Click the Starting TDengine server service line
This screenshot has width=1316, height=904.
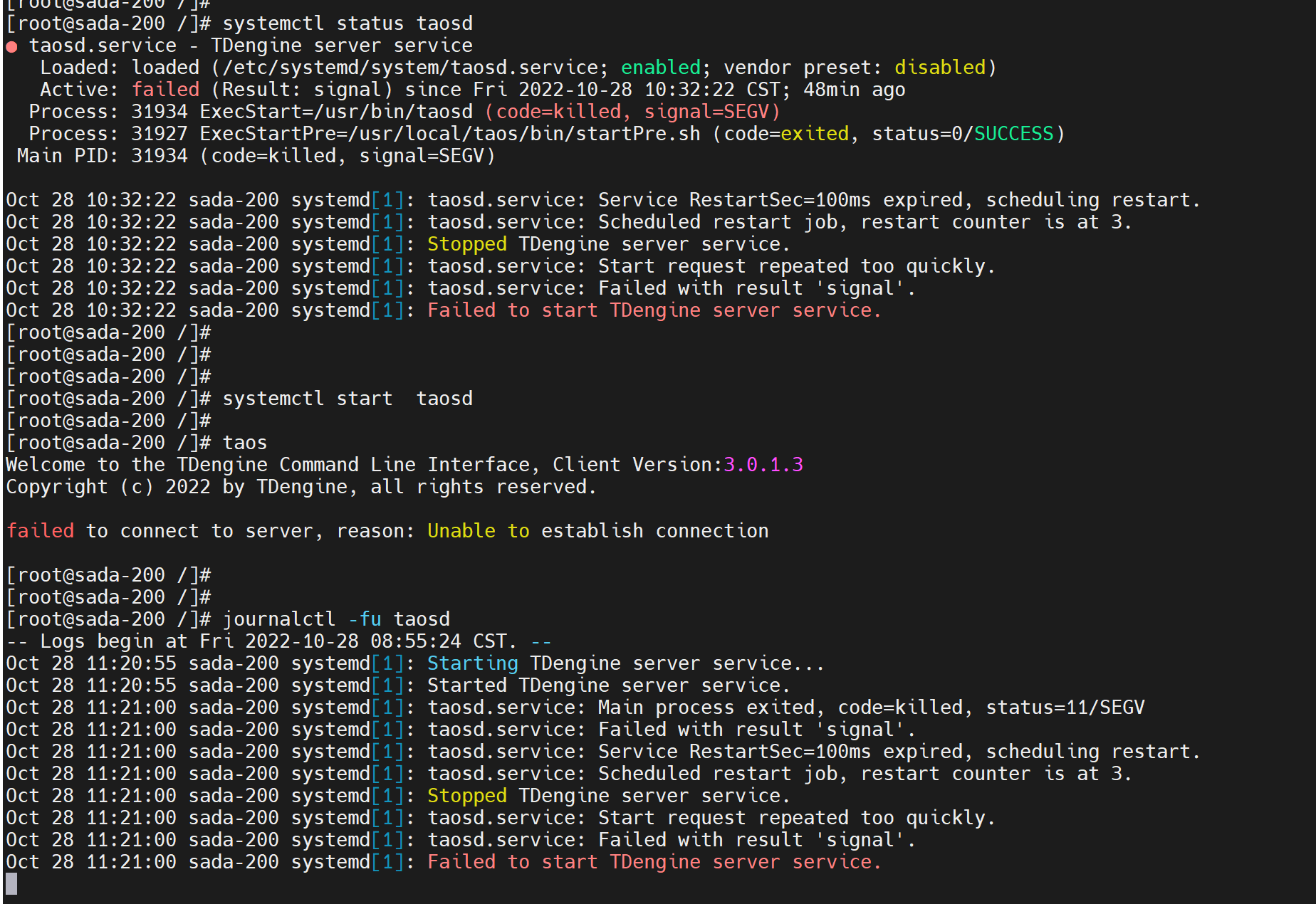625,663
